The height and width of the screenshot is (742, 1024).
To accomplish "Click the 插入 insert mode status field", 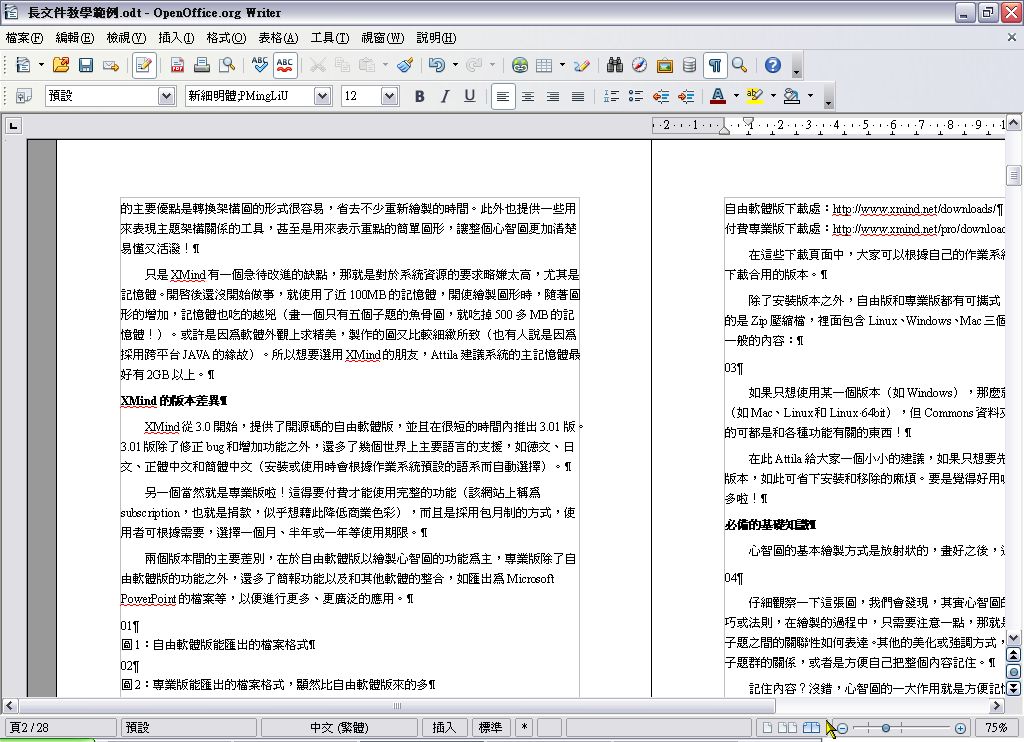I will tap(444, 728).
